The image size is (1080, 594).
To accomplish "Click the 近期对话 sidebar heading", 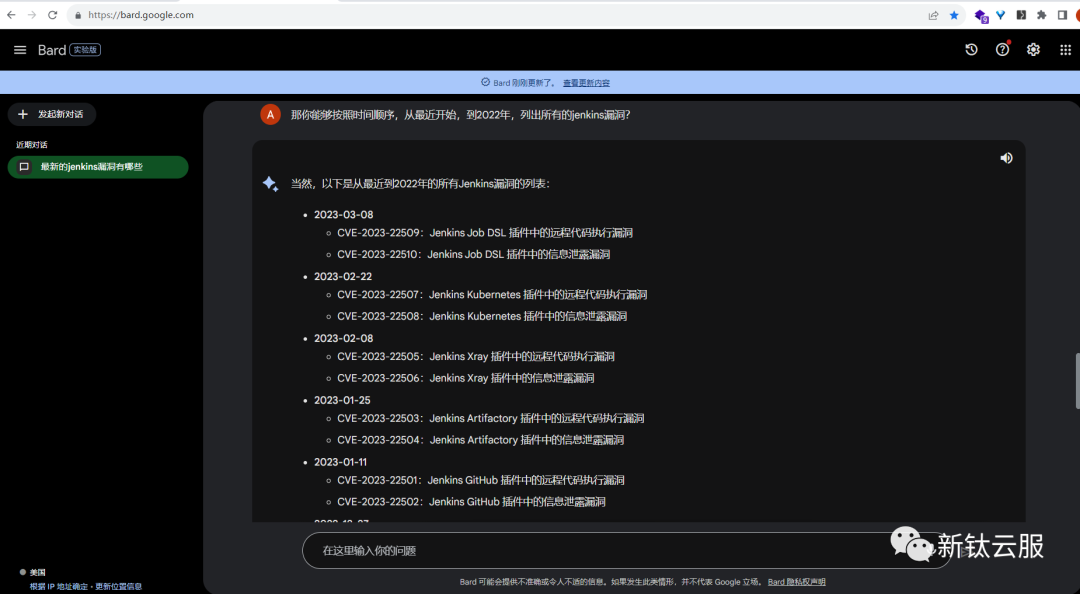I will point(32,145).
